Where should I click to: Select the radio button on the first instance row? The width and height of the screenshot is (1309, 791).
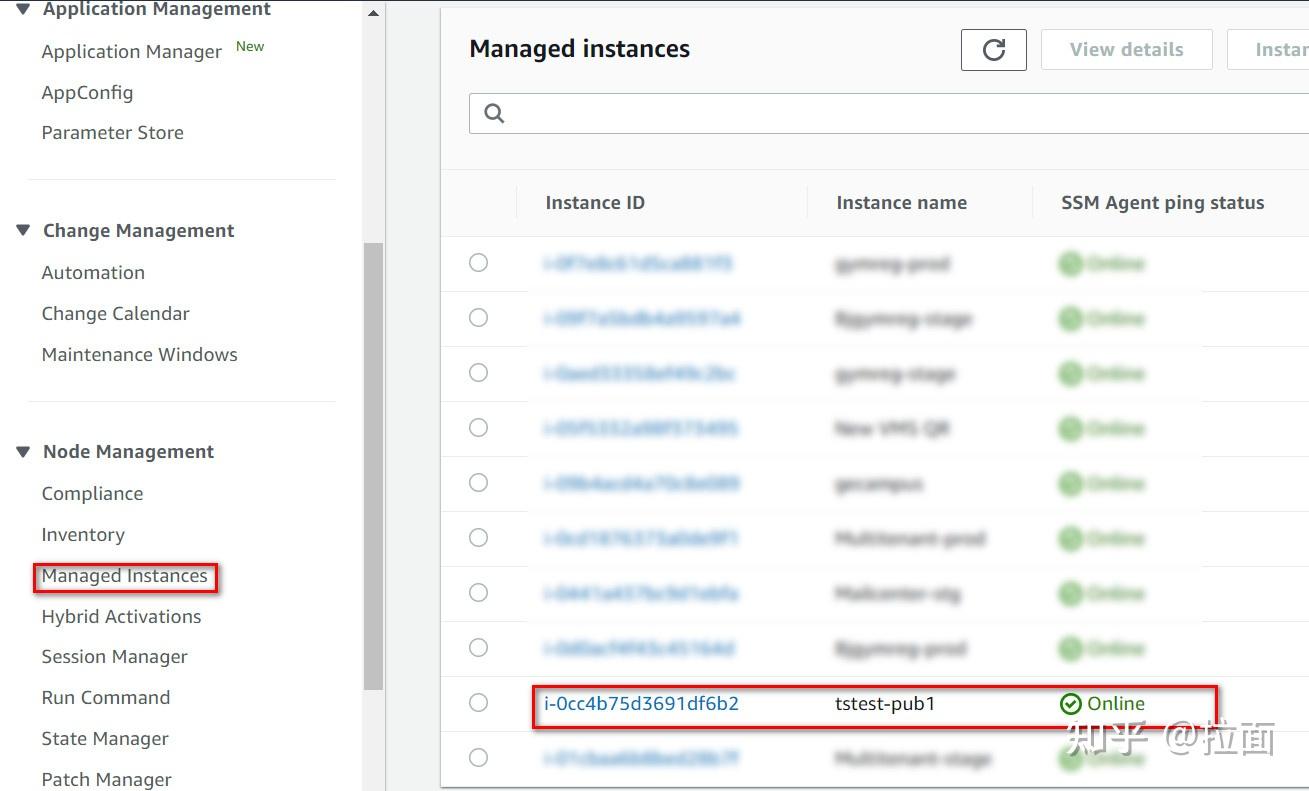click(478, 263)
